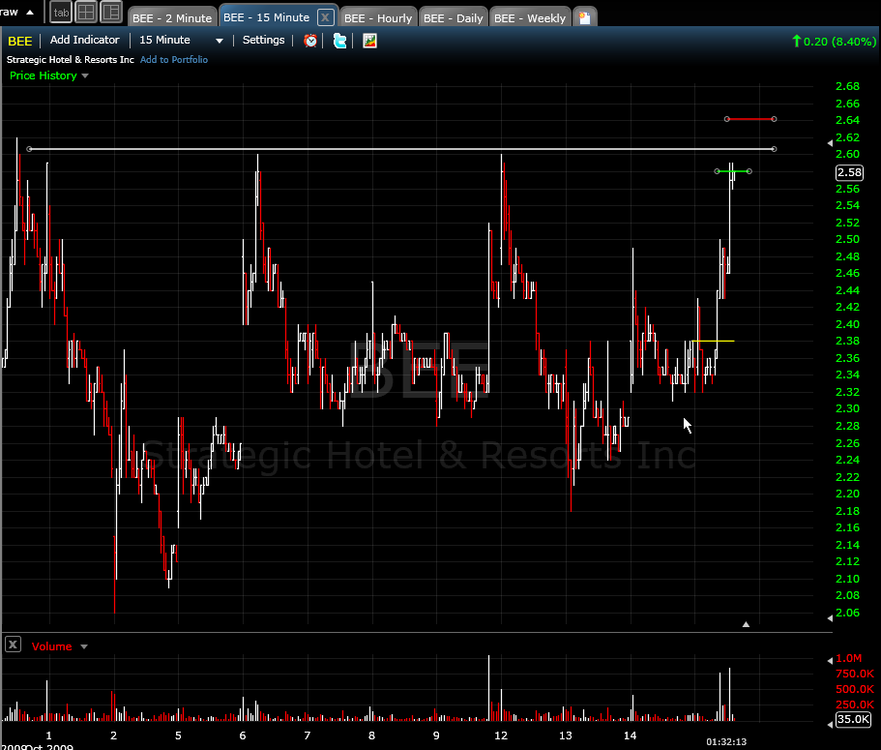Open the BEE - Hourly tab
The width and height of the screenshot is (881, 750).
click(378, 18)
